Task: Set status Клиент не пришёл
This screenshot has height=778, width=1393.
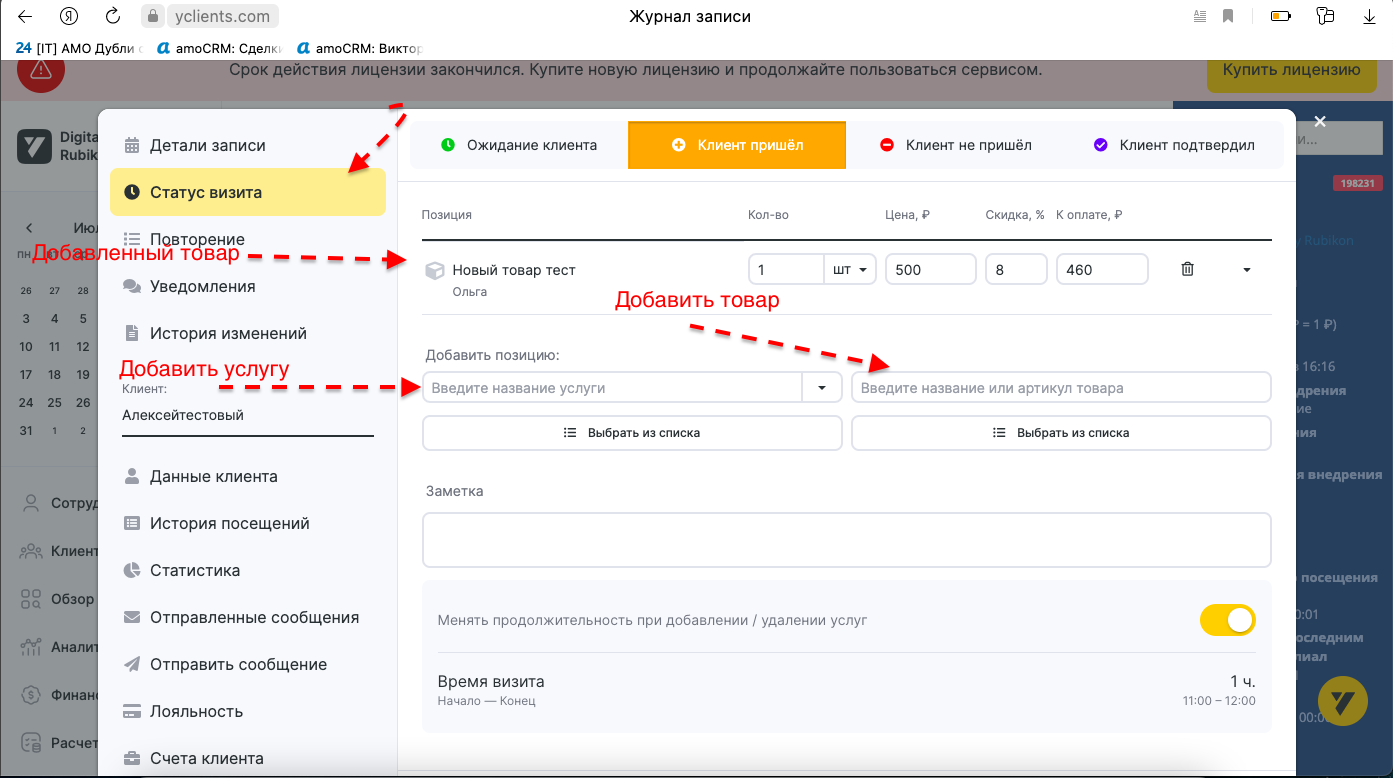Action: 955,145
